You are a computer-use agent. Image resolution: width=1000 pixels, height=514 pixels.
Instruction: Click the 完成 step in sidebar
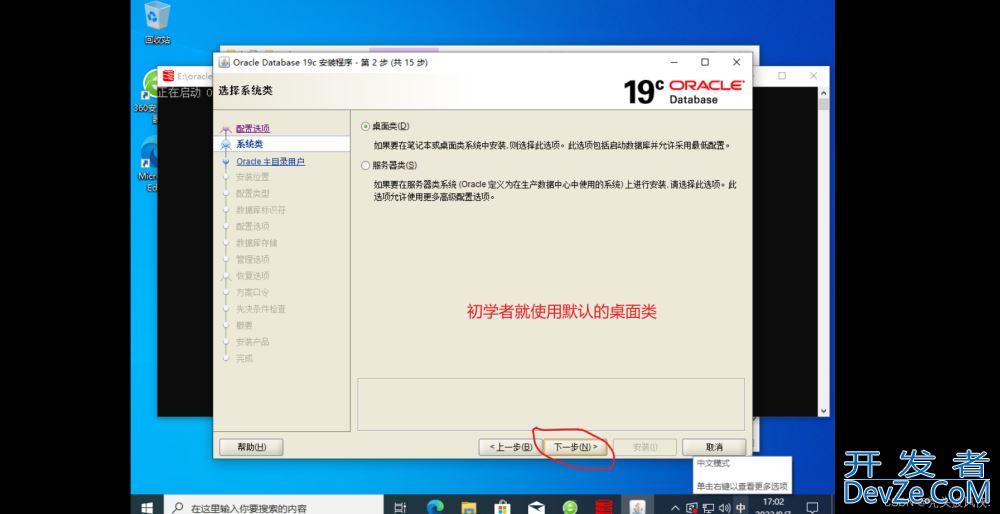[244, 358]
